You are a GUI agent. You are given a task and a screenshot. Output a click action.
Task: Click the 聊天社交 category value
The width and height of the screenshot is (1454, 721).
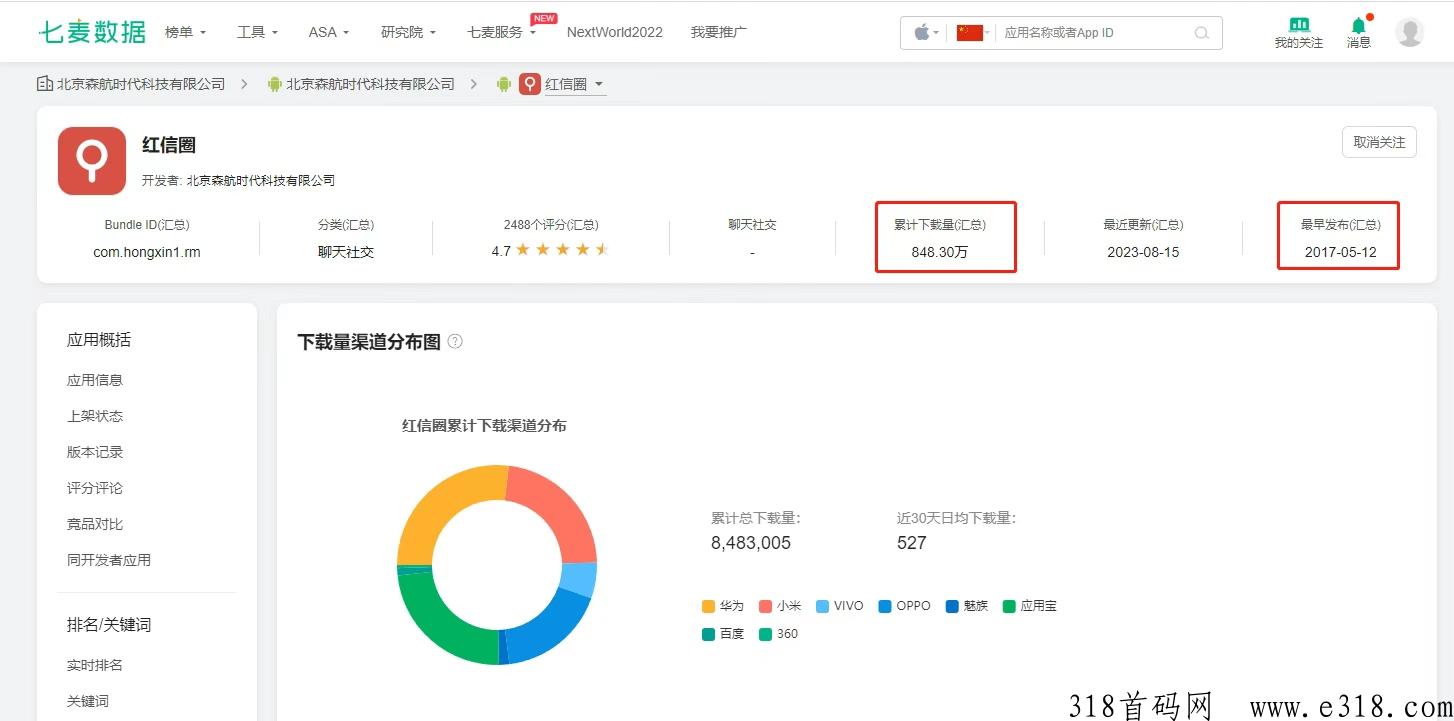[x=346, y=252]
